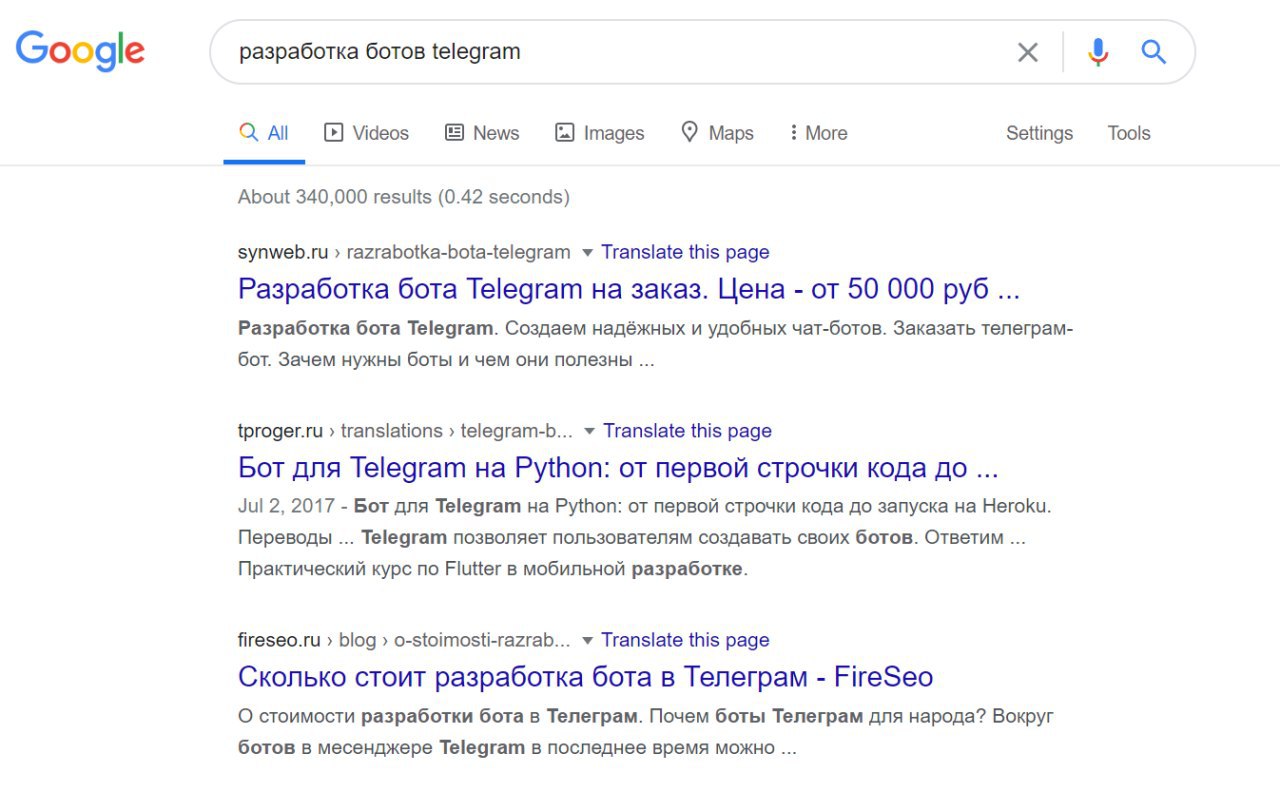Translate the fireseo.ru result page

tap(685, 640)
